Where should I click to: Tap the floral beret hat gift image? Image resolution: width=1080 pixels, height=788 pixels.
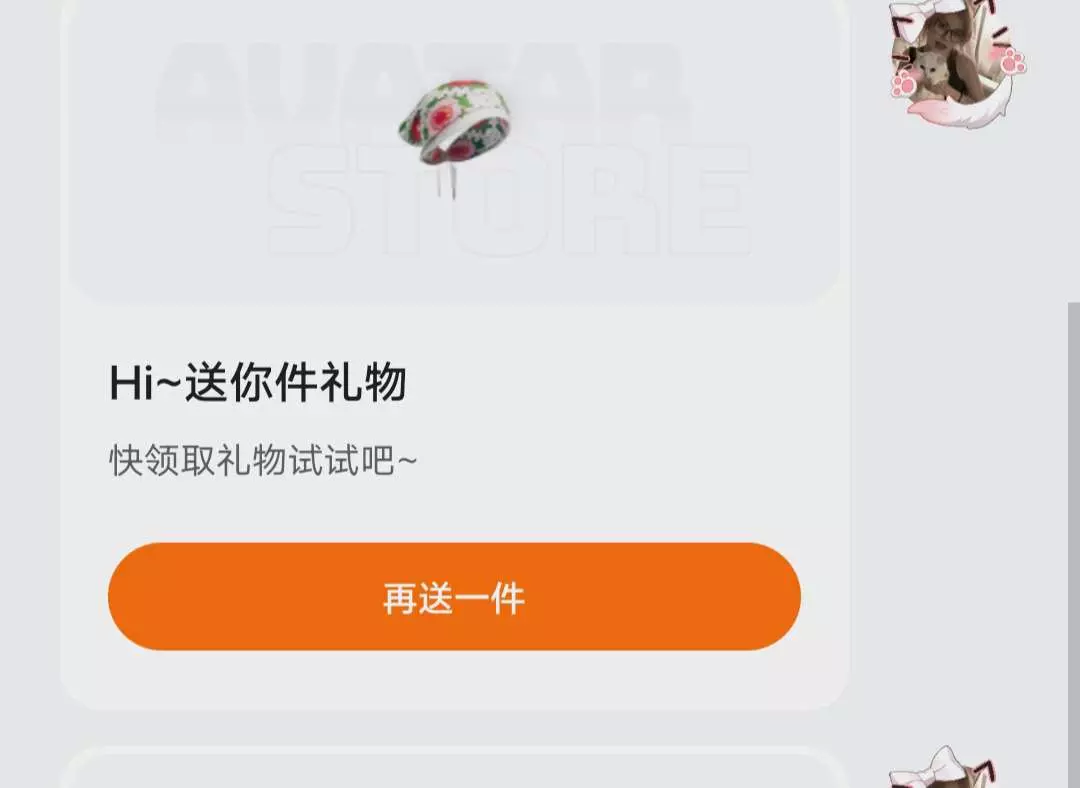click(455, 123)
